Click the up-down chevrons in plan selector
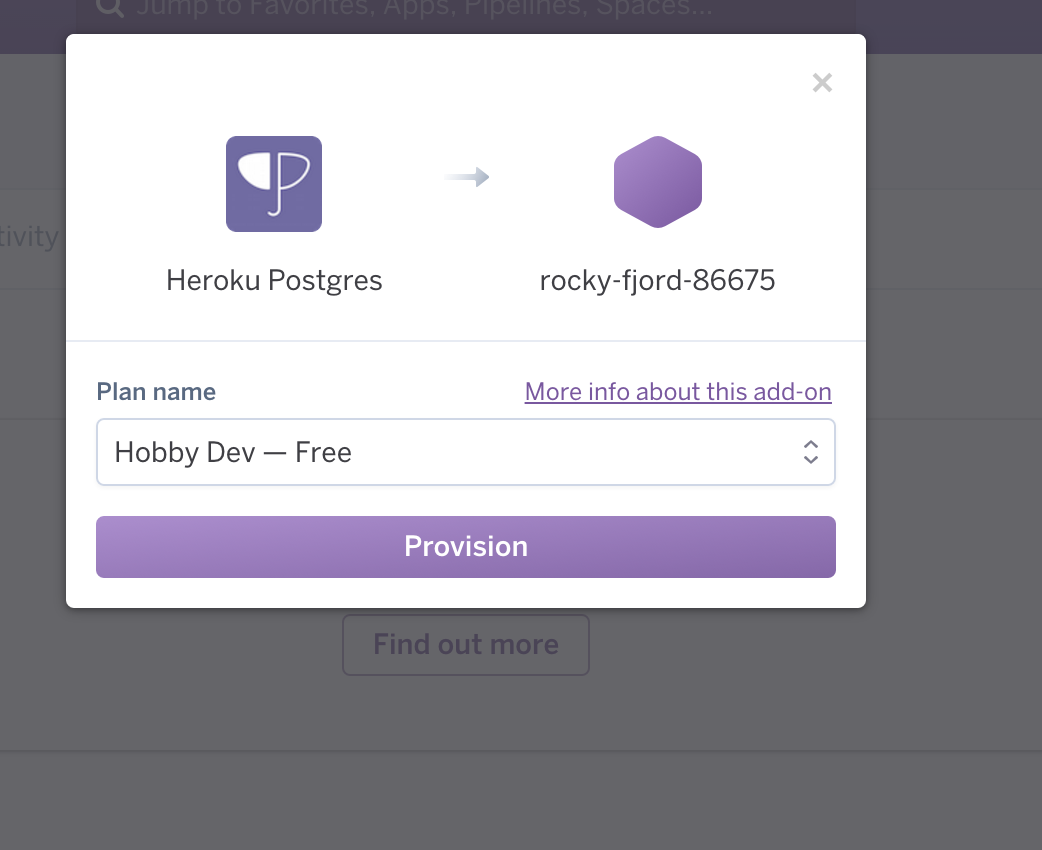 pos(810,452)
